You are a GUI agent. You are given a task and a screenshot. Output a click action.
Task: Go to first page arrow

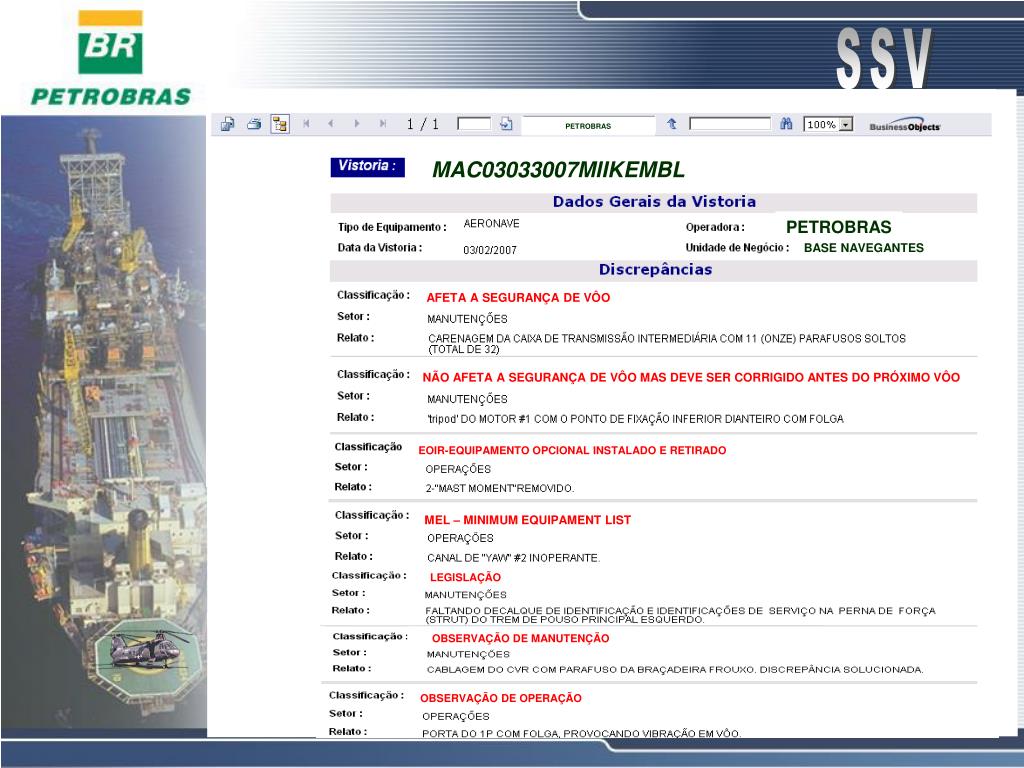coord(306,123)
